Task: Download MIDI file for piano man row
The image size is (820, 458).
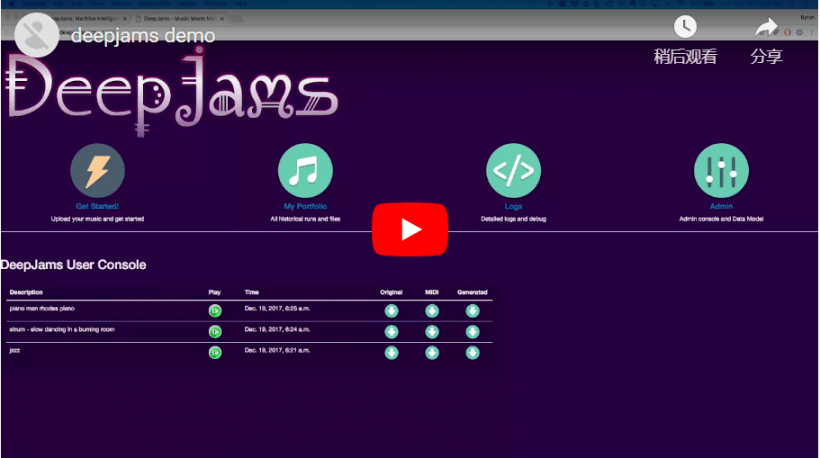Action: click(x=432, y=311)
